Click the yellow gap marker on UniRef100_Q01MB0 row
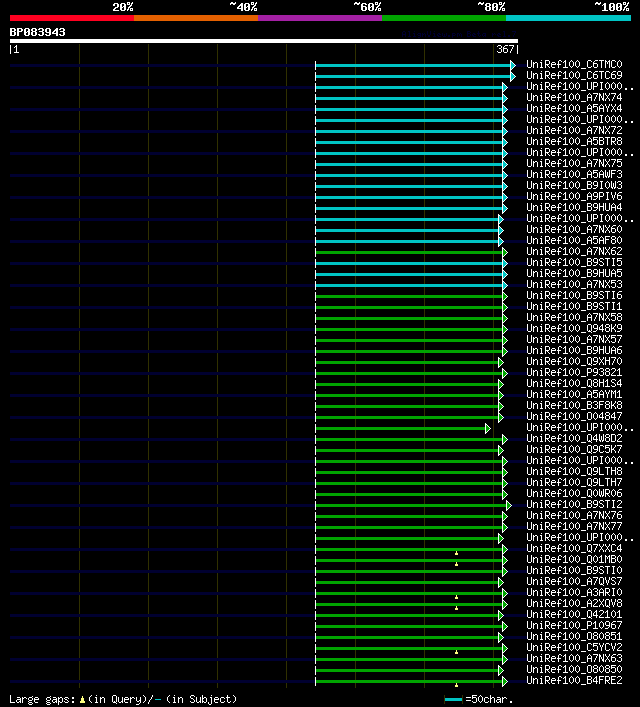 pyautogui.click(x=456, y=564)
